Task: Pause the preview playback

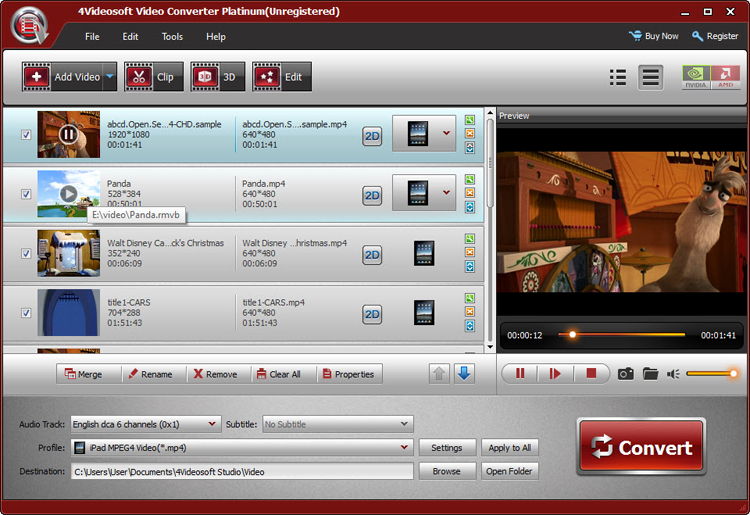Action: click(520, 373)
